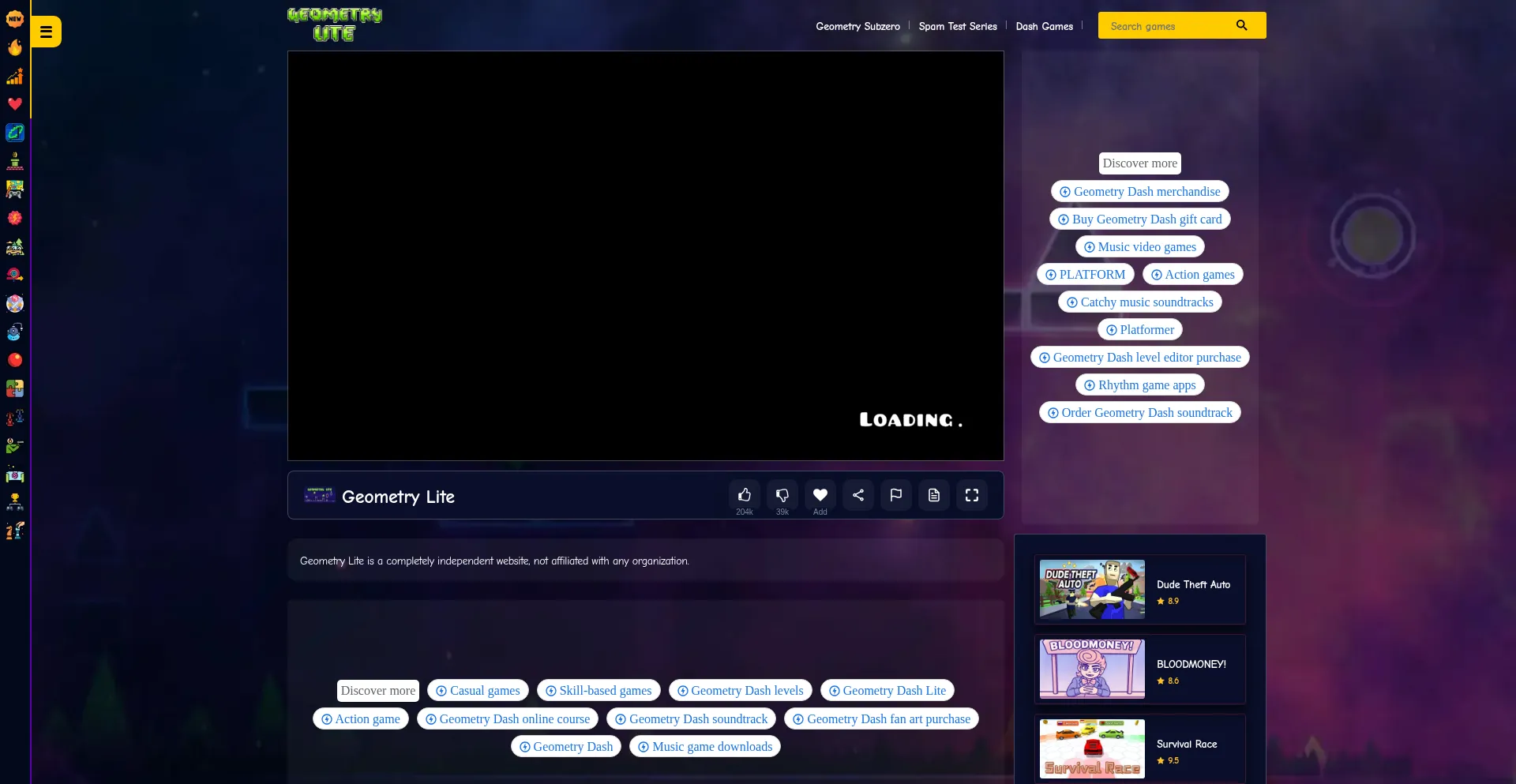Open the Casual games link
The height and width of the screenshot is (784, 1516).
coord(478,691)
